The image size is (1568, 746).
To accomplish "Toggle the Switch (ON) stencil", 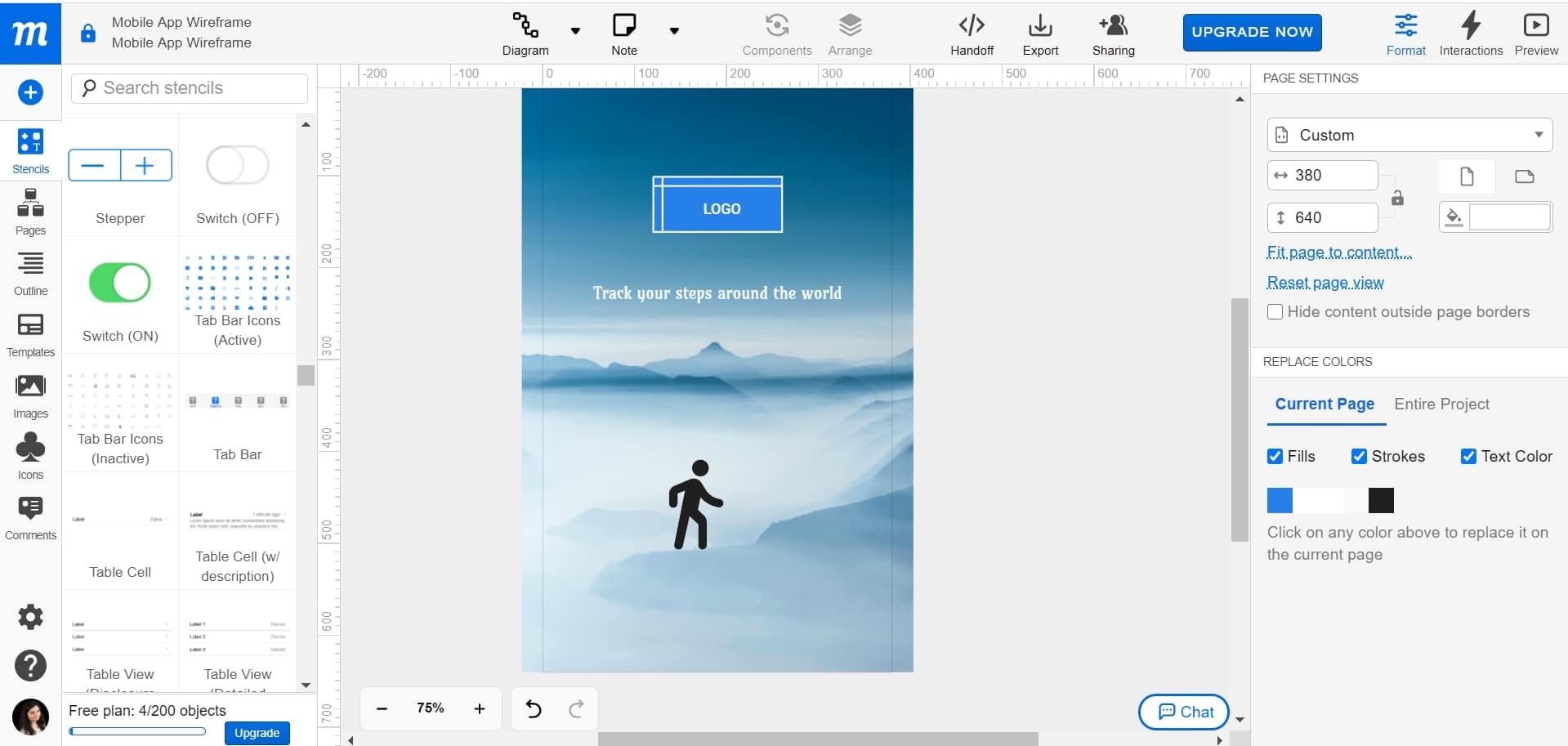I will (119, 283).
